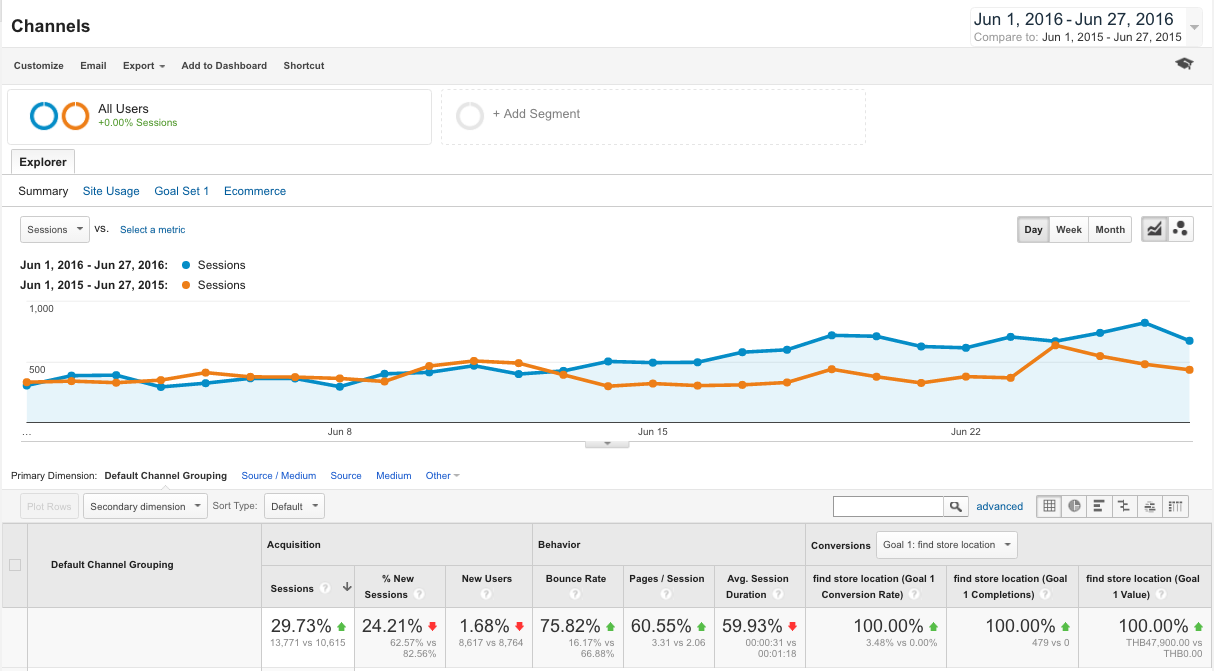Screen dimensions: 1214x671
Task: Open the Site Usage tab
Action: click(111, 191)
